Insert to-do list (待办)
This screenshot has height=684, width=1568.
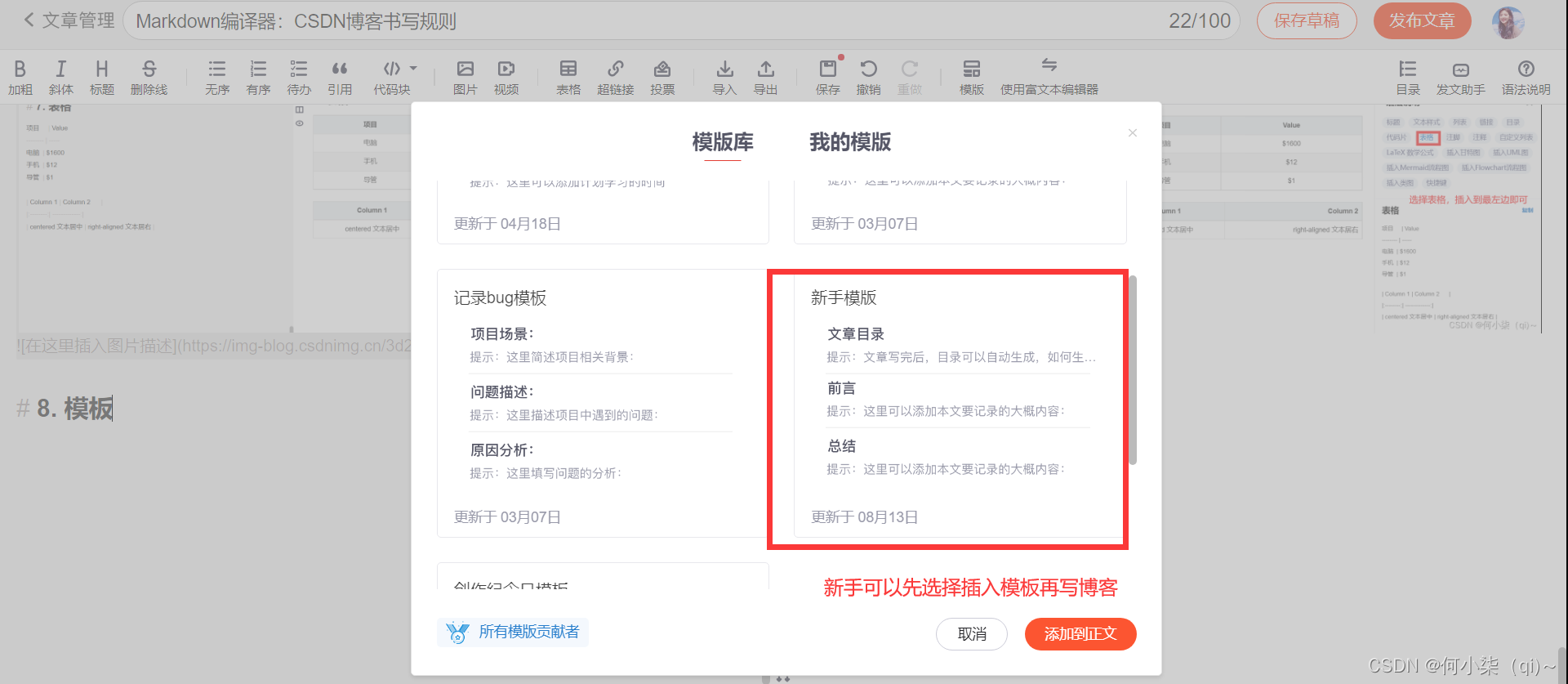coord(299,78)
